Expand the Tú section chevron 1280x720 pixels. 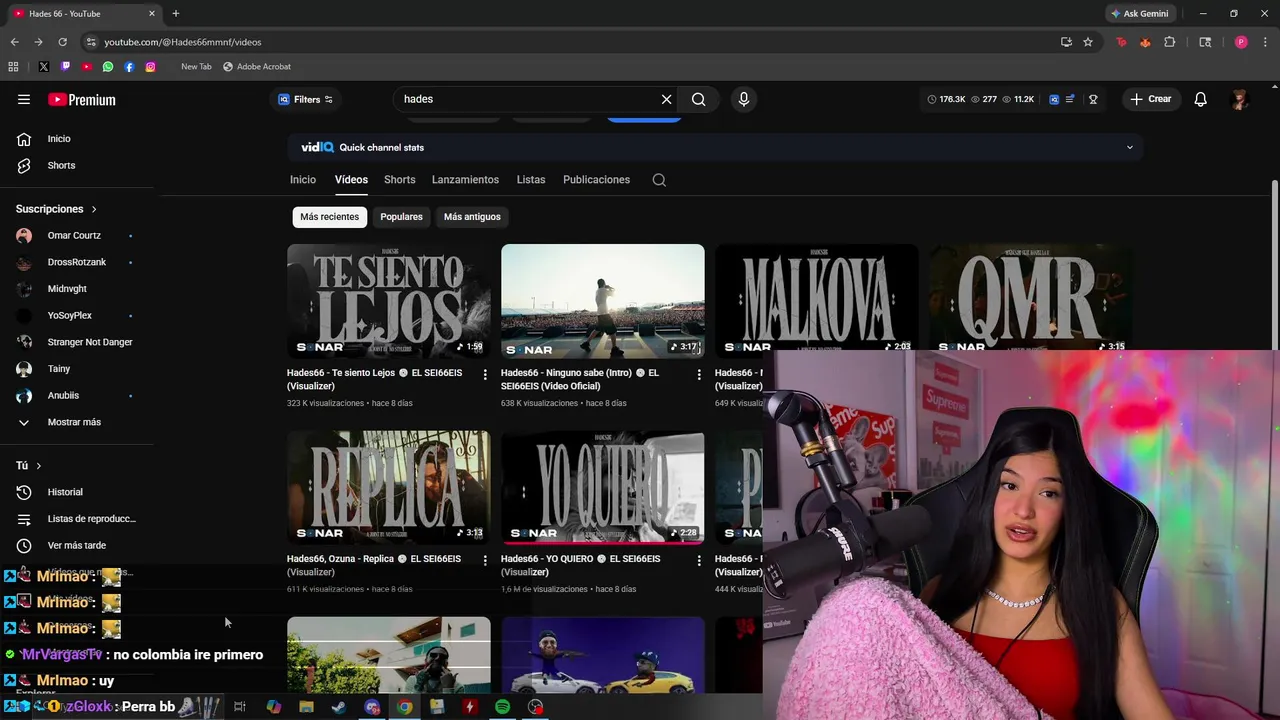pyautogui.click(x=38, y=466)
